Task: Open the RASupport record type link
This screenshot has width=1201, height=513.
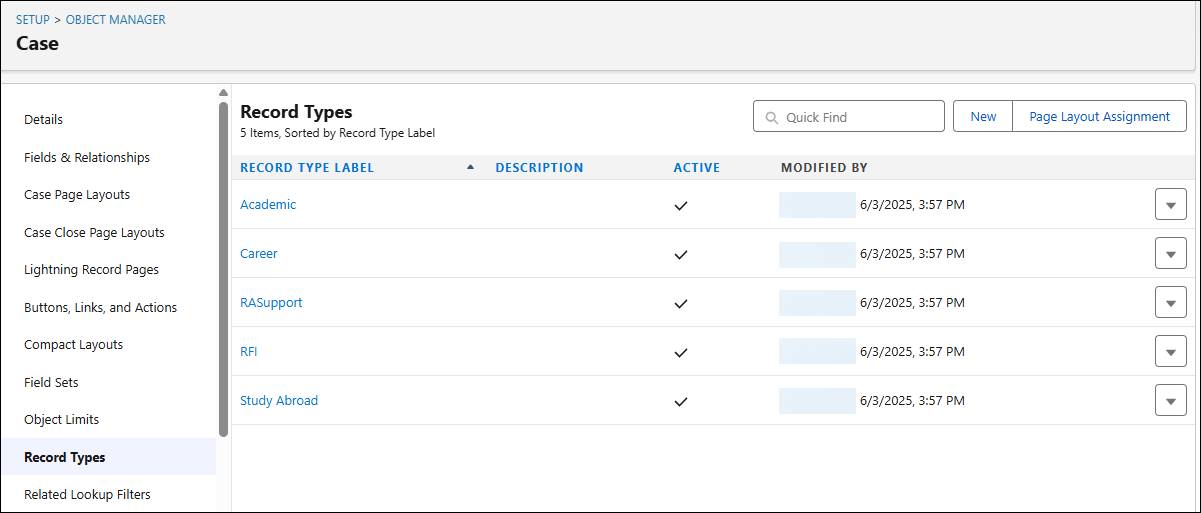Action: coord(271,303)
